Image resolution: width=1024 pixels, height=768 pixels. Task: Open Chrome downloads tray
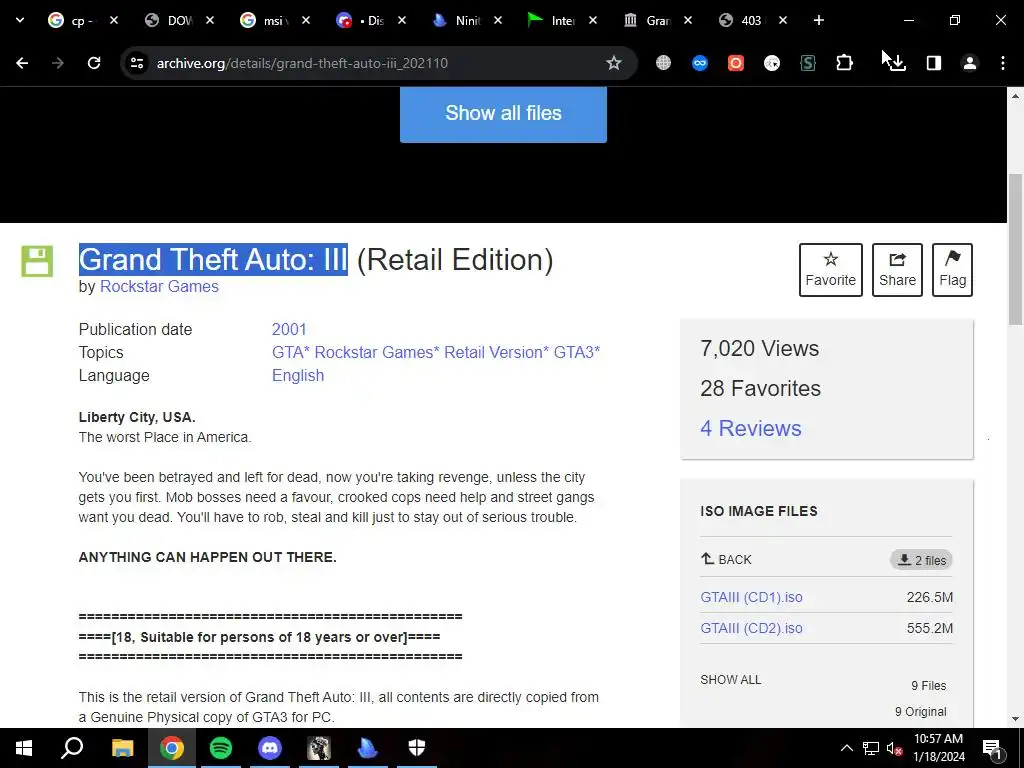pyautogui.click(x=898, y=63)
